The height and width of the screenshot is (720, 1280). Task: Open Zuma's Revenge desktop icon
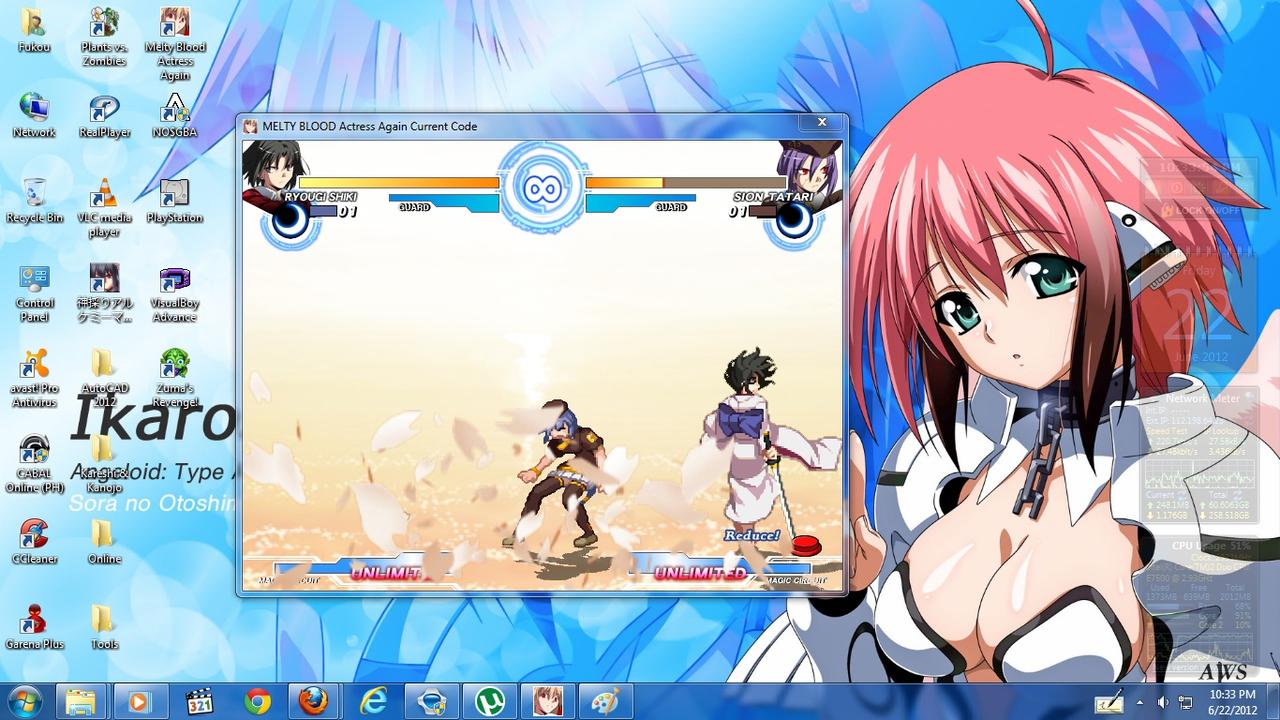(174, 368)
